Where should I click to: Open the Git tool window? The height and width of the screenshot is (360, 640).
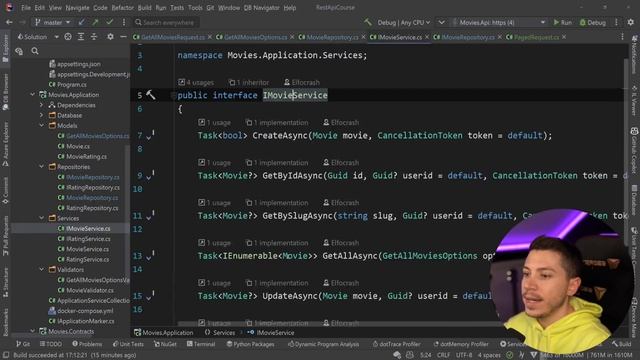23,344
